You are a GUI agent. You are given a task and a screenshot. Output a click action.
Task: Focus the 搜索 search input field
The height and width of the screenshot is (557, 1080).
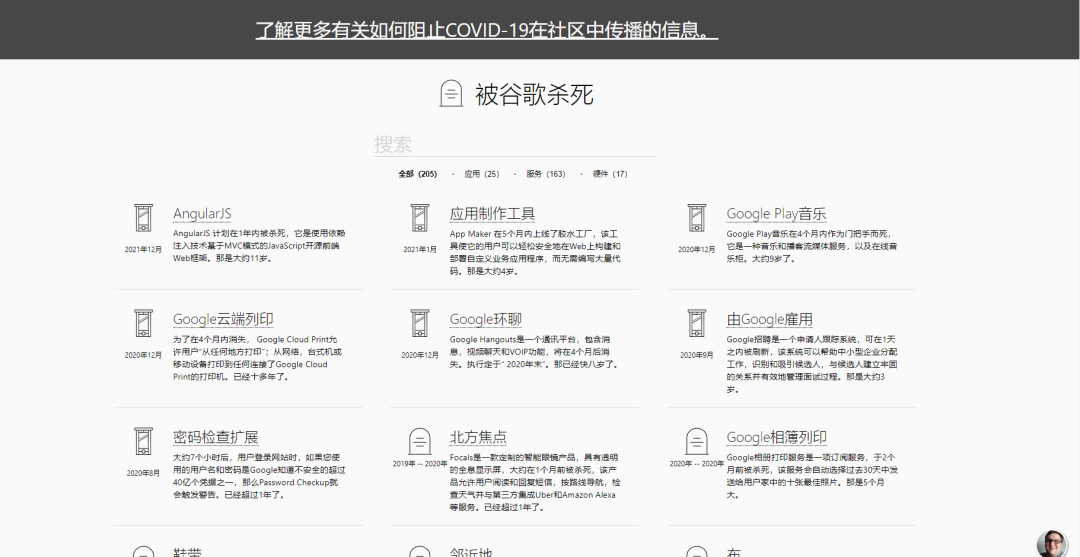coord(514,145)
